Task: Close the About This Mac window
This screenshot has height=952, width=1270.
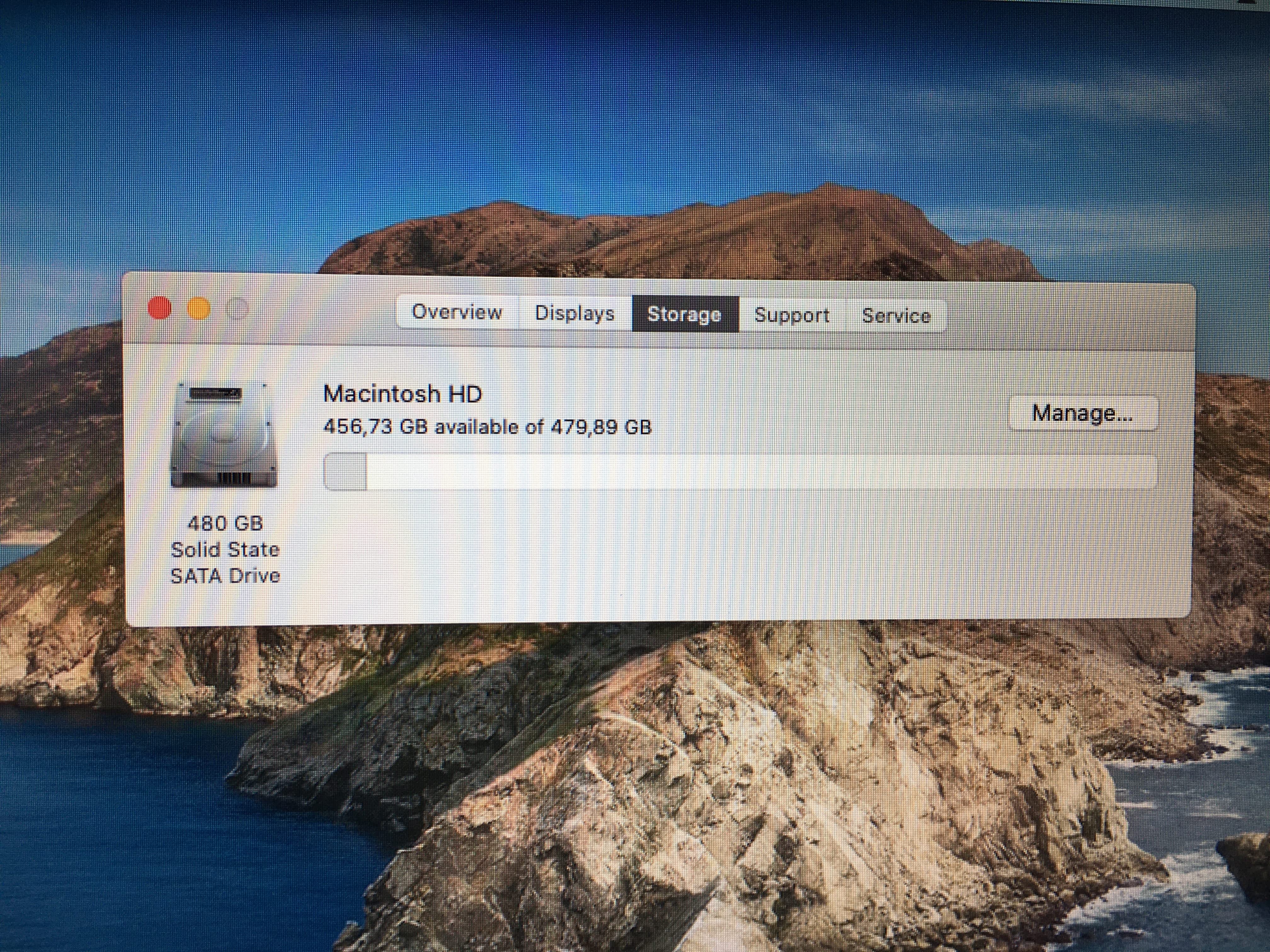Action: [x=160, y=308]
